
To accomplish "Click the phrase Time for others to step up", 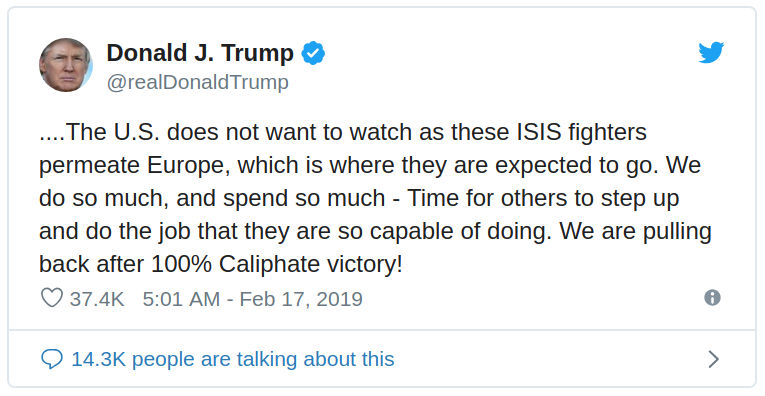I will [x=543, y=198].
